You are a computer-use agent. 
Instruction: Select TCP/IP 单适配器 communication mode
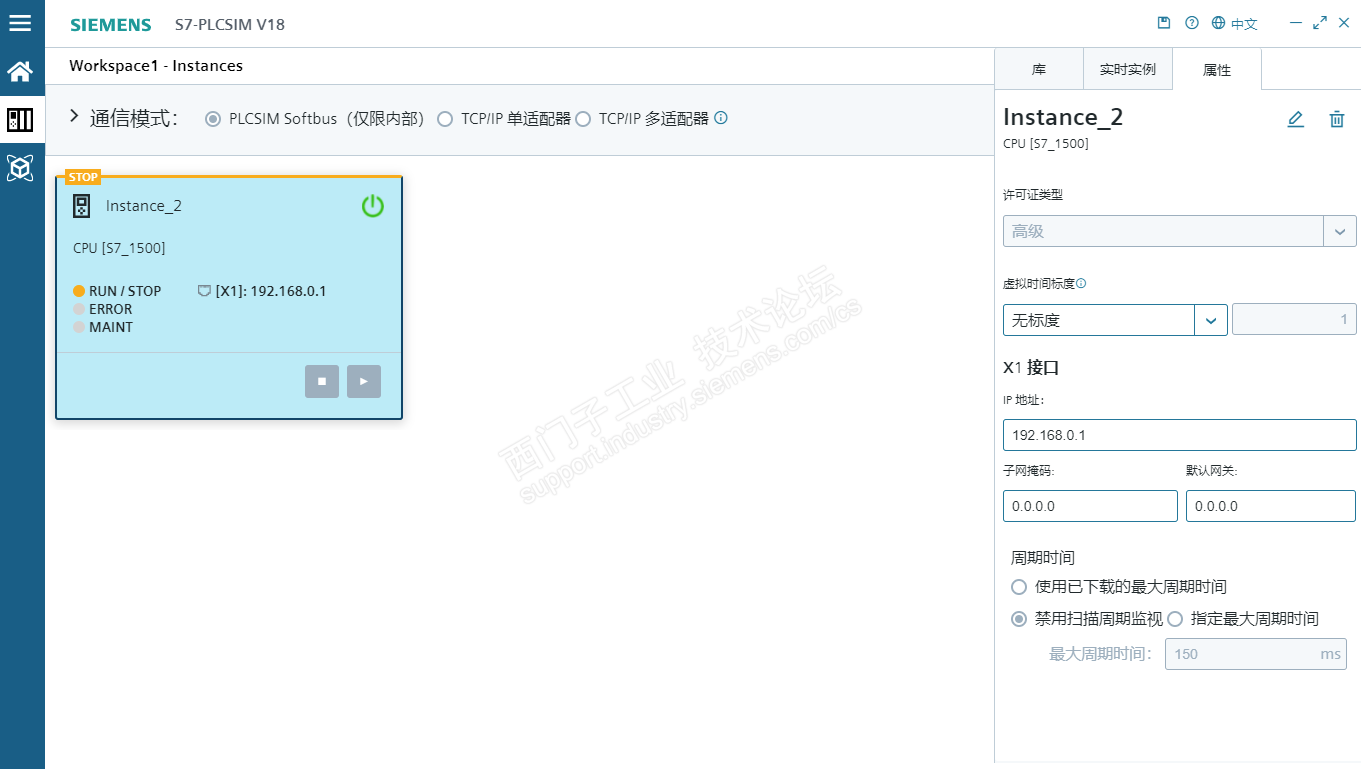coord(445,119)
